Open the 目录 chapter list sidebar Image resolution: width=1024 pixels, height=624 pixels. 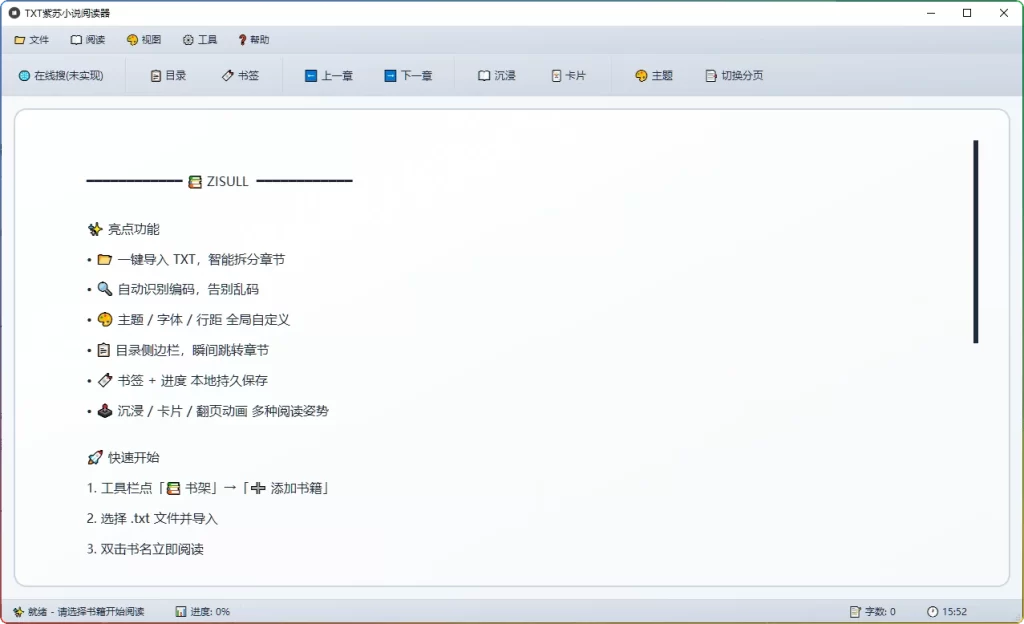tap(168, 74)
